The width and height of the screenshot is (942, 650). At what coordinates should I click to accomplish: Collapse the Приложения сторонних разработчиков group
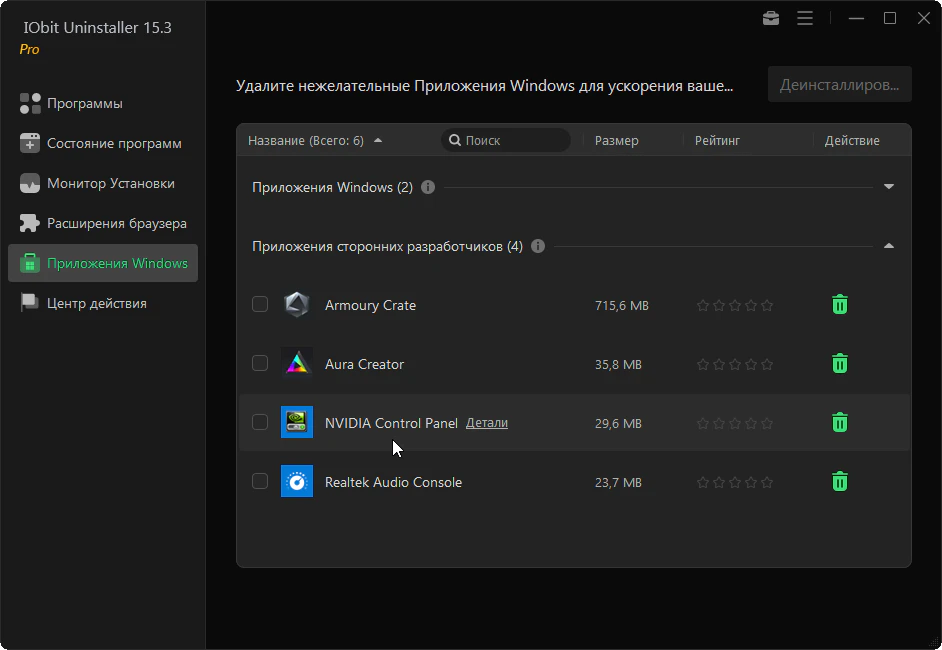(889, 246)
